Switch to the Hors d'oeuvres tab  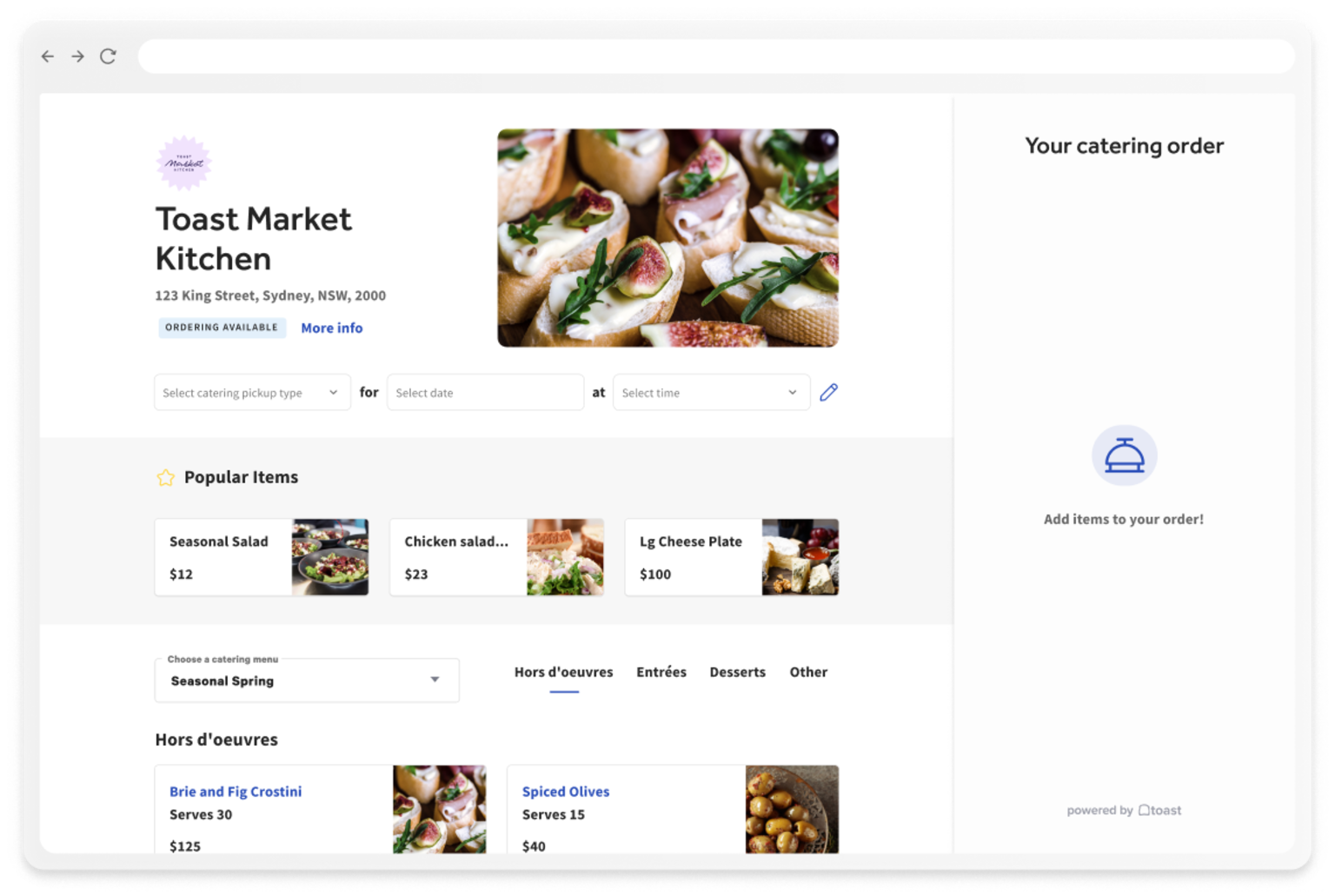tap(563, 673)
